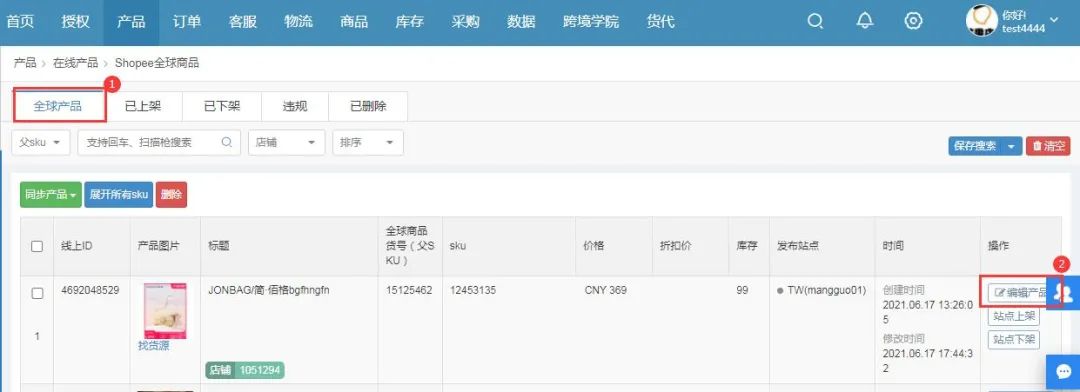Click the 站点上架 button
1080x392 pixels.
pos(1014,316)
